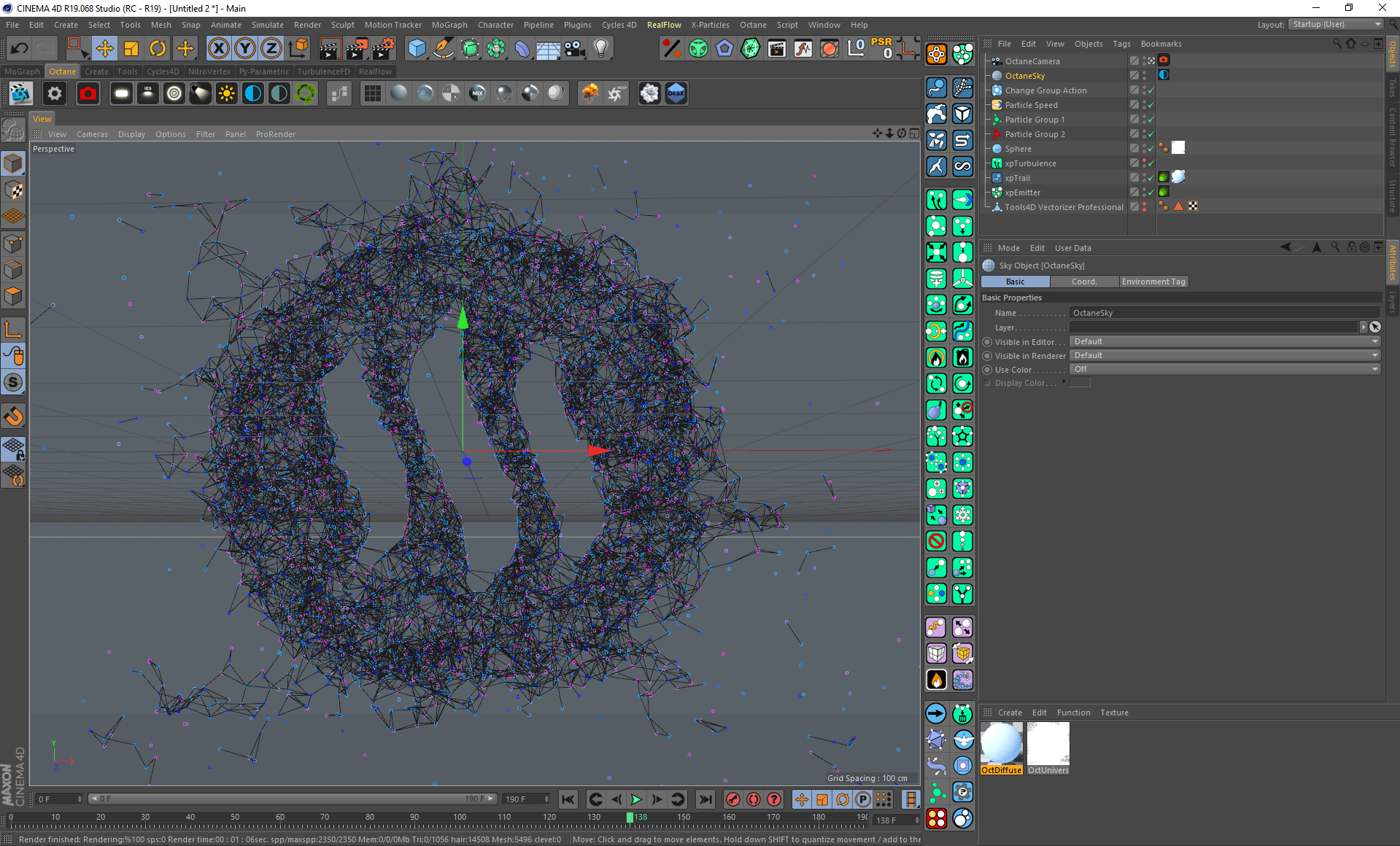Toggle Sphere object enabled checkmark

click(1150, 149)
